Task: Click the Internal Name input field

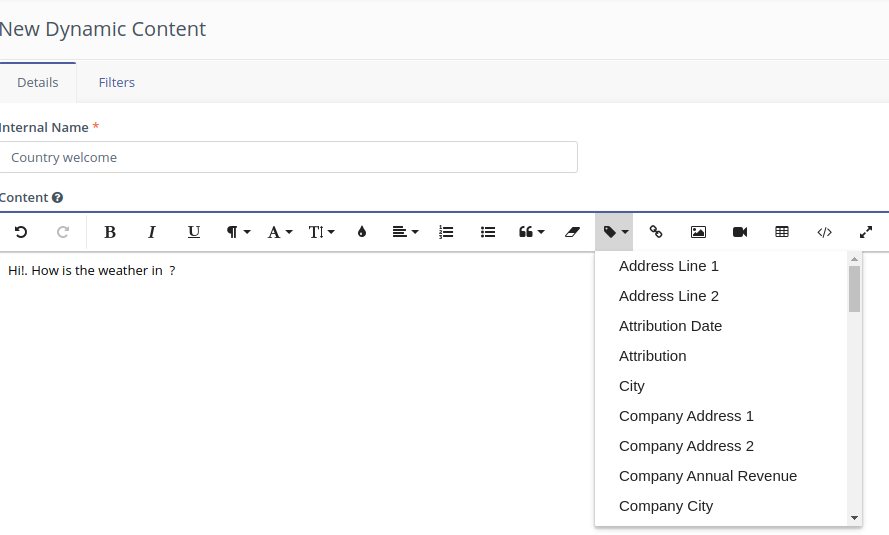Action: [x=288, y=157]
